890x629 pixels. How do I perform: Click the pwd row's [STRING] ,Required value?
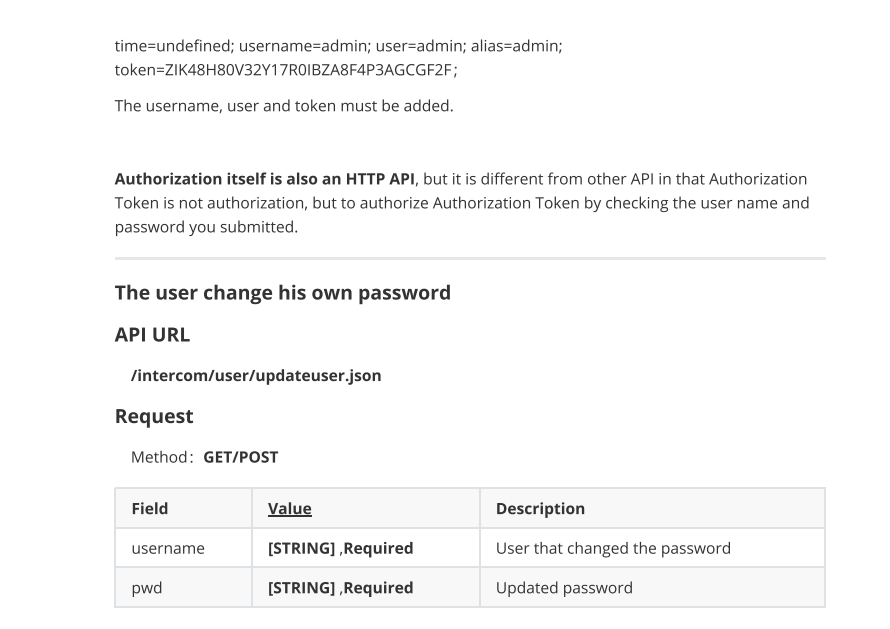[x=341, y=588]
